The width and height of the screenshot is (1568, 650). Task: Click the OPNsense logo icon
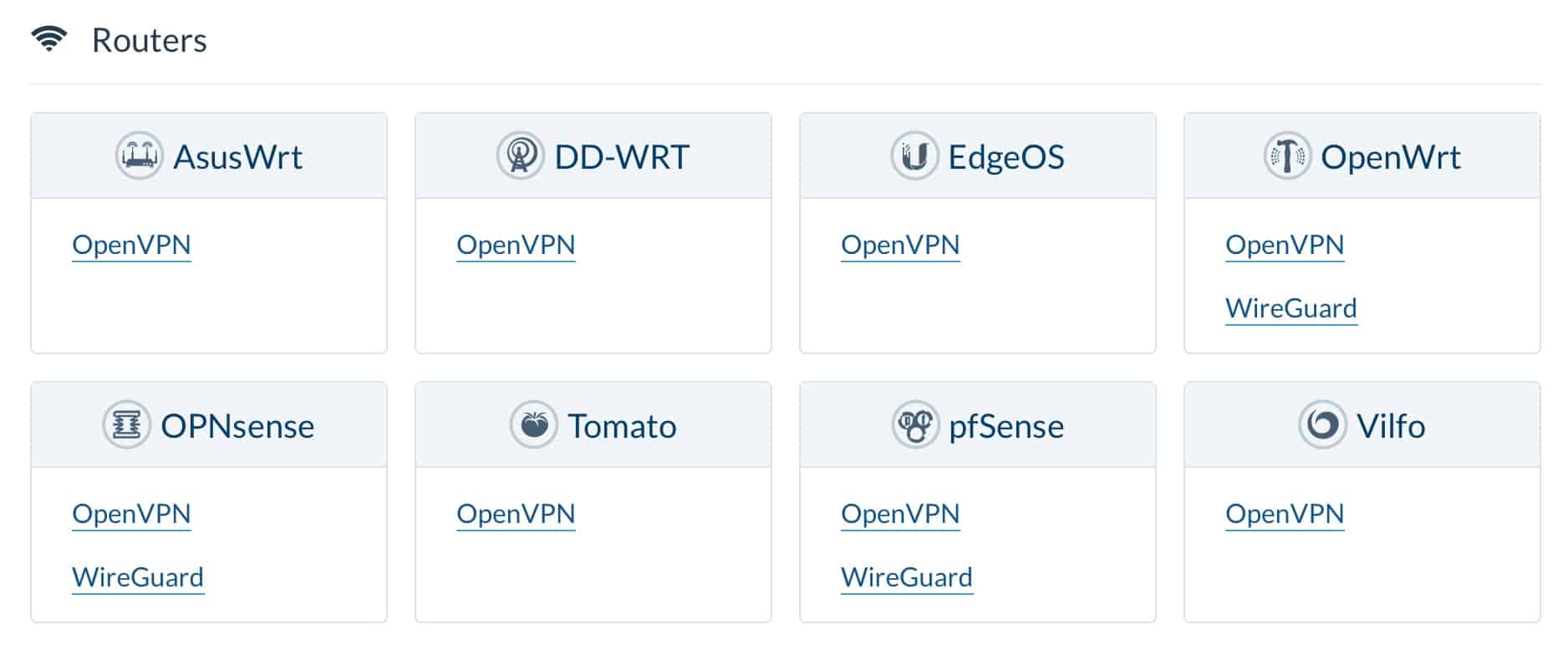126,424
